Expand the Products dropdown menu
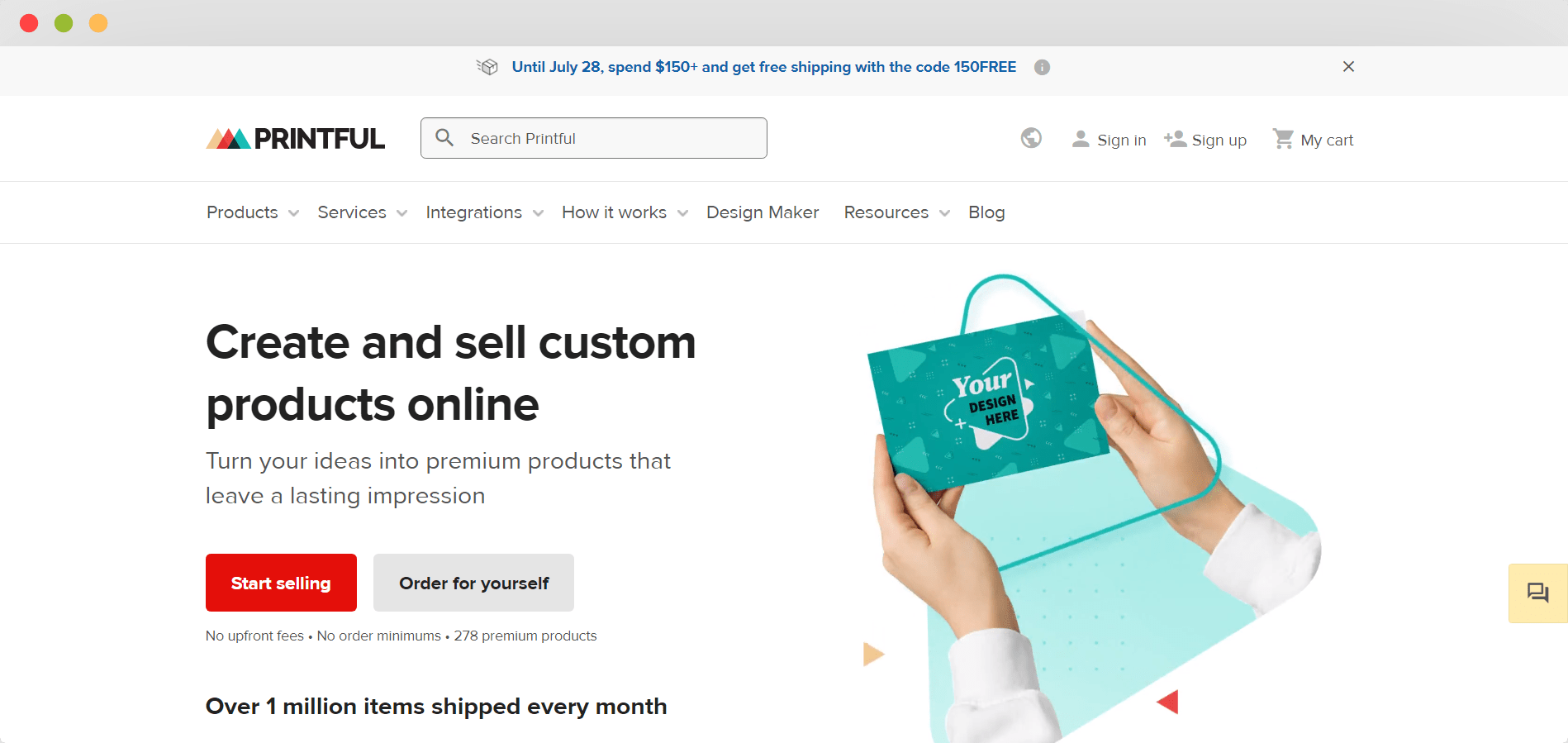 point(253,212)
